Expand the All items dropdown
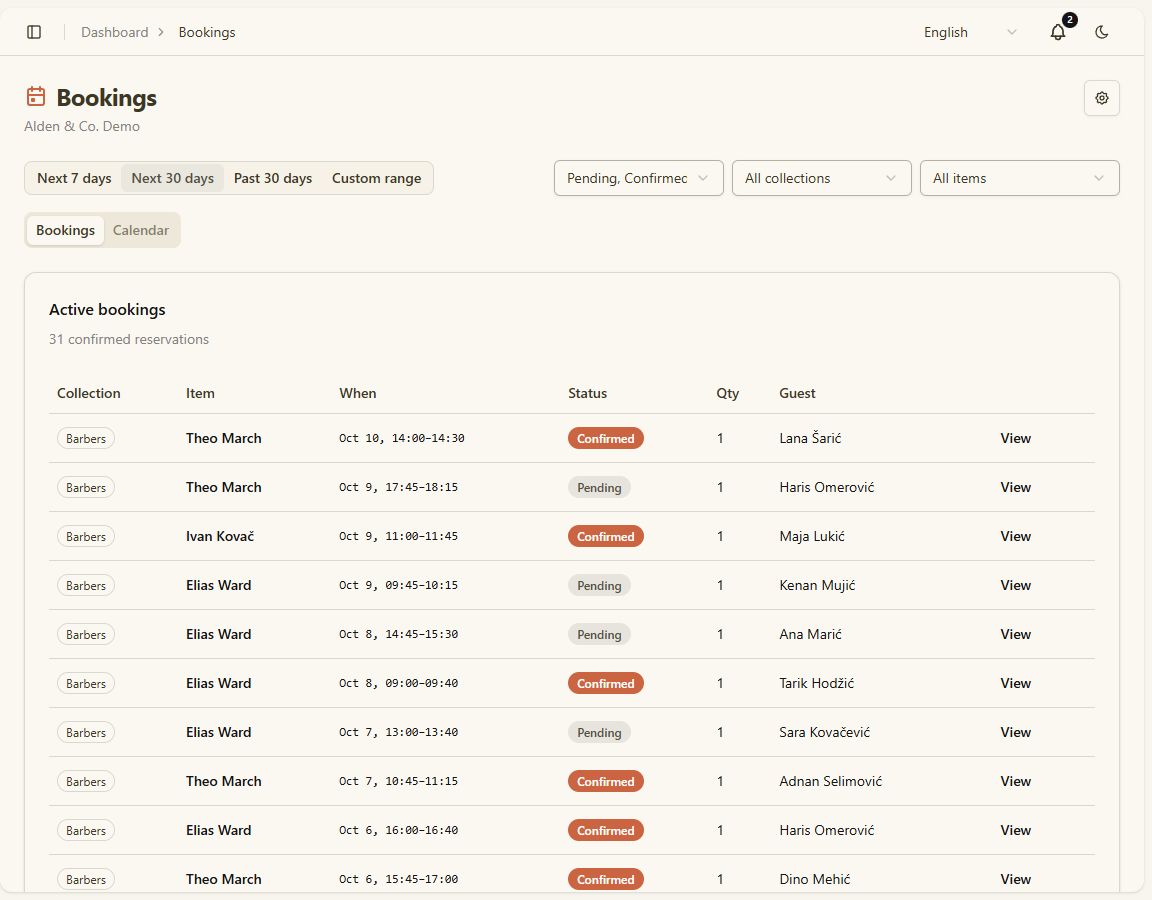Image resolution: width=1152 pixels, height=900 pixels. point(1020,178)
